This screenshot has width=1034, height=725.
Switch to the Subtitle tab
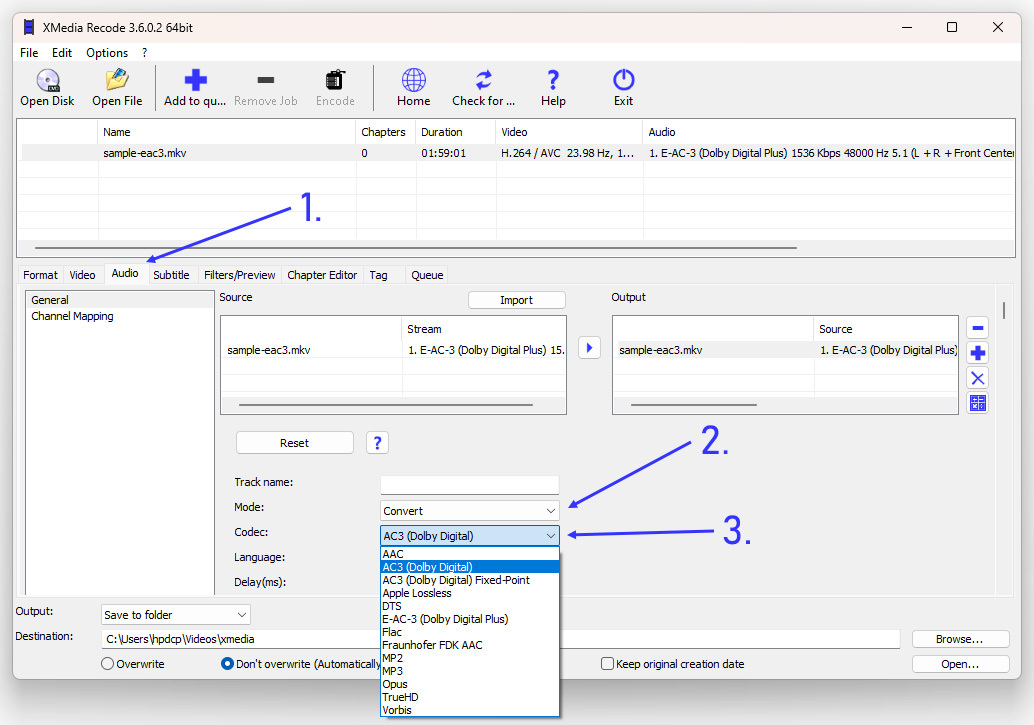171,275
